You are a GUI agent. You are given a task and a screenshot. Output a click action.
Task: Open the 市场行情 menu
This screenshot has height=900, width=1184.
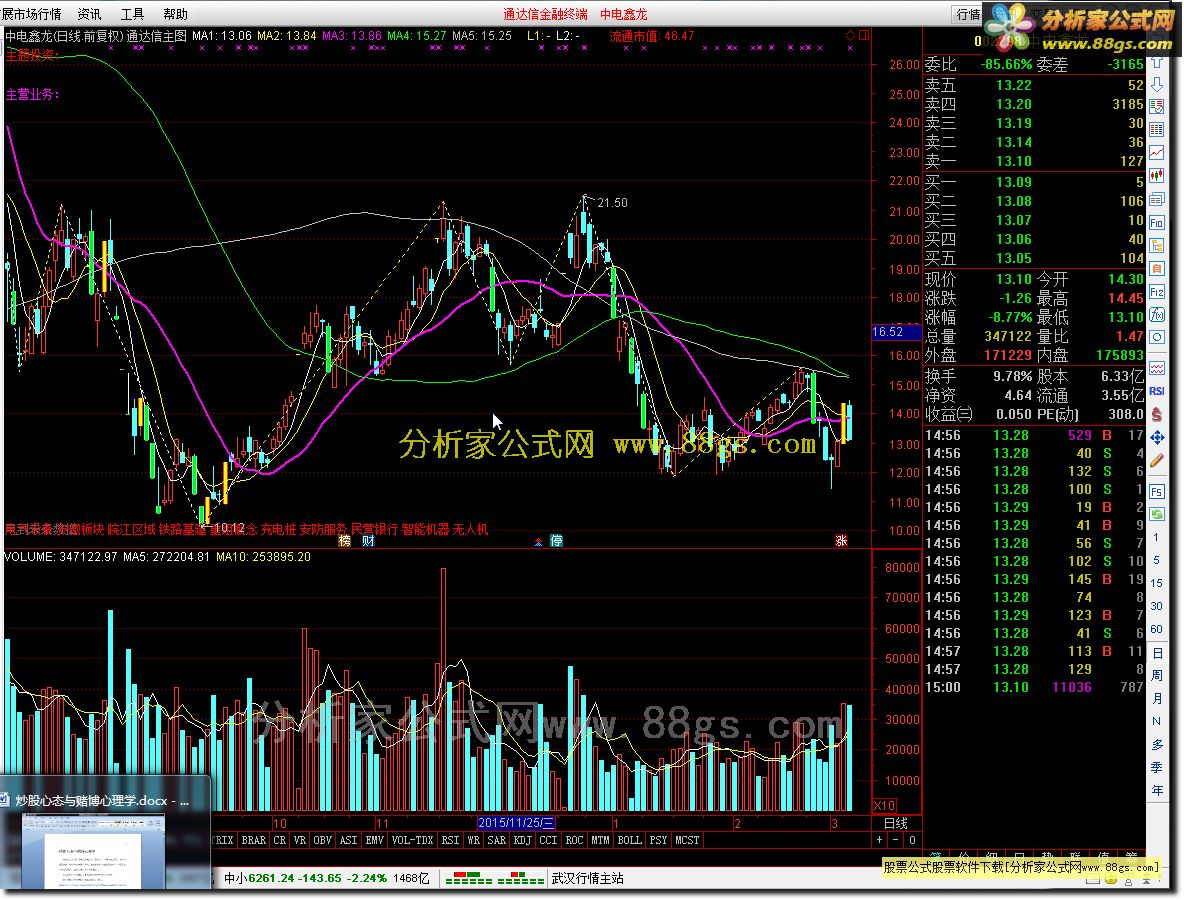(32, 14)
